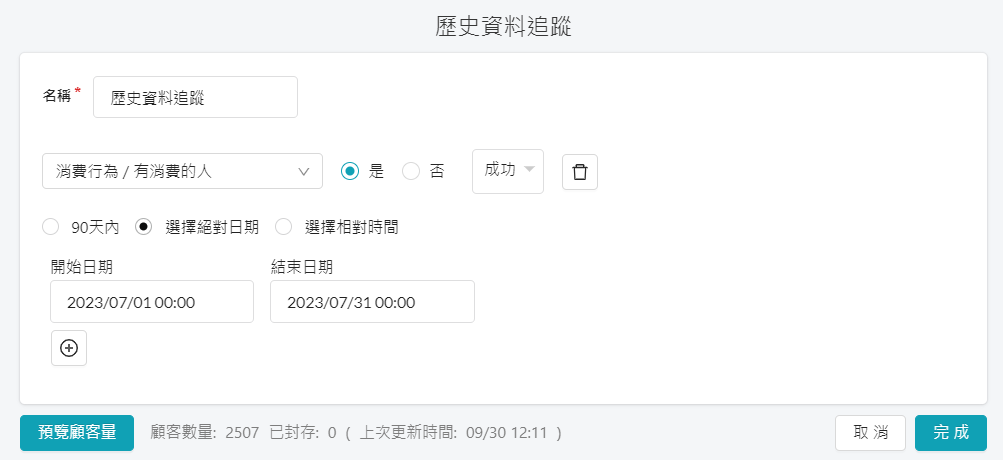The image size is (1003, 460).
Task: Choose the 90天內 time range option
Action: tap(50, 227)
